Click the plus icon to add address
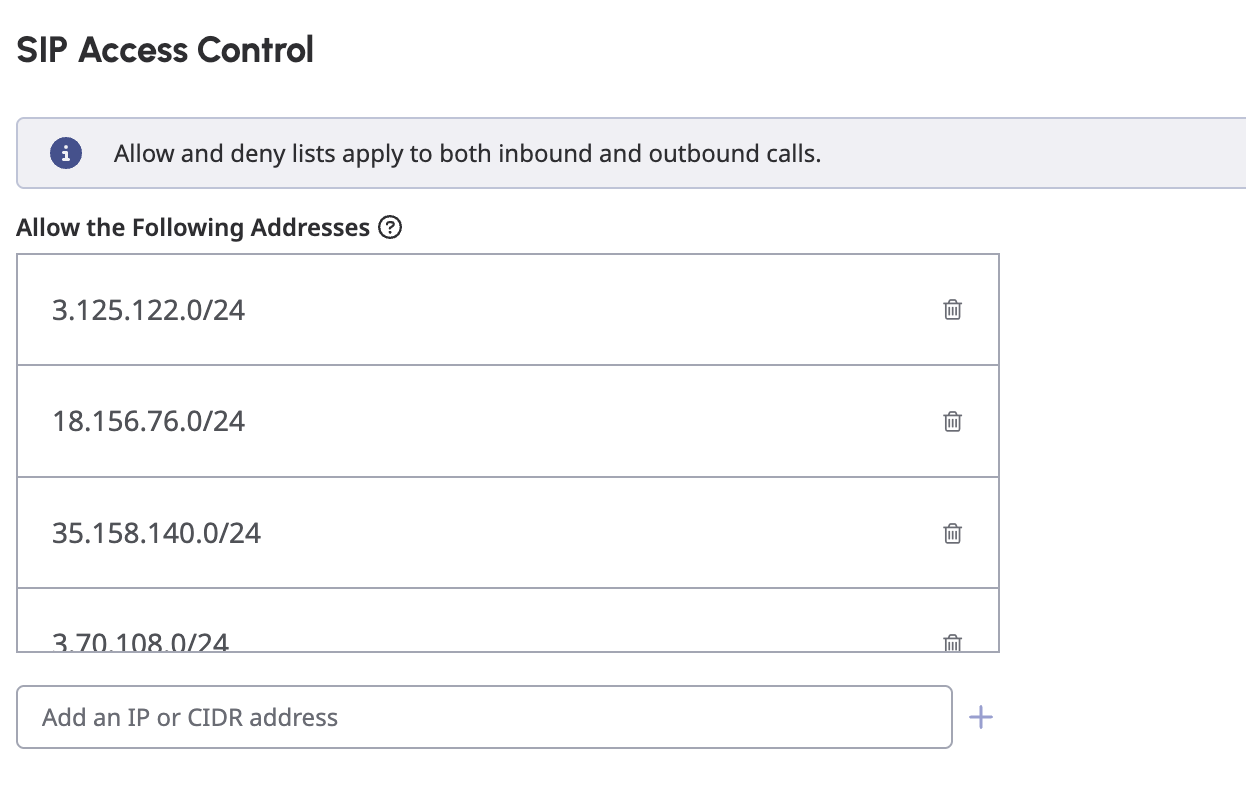 click(981, 717)
